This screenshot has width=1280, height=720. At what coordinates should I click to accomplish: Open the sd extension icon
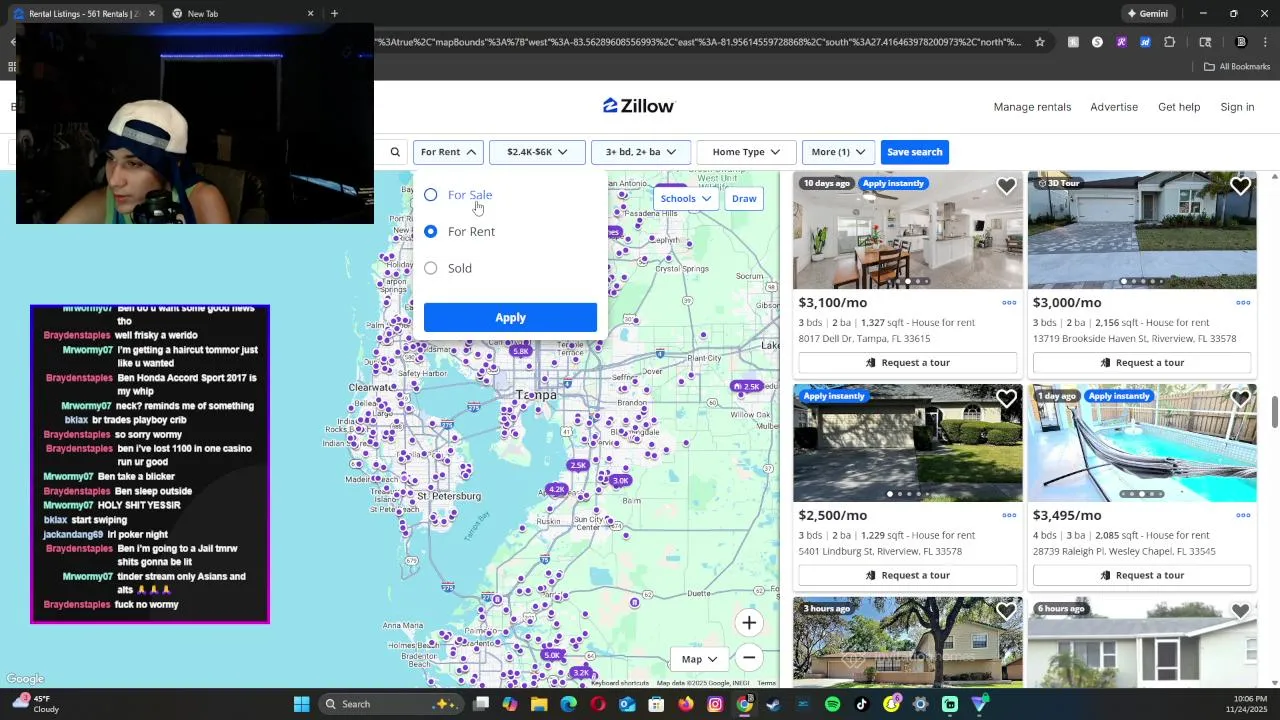(x=1145, y=42)
